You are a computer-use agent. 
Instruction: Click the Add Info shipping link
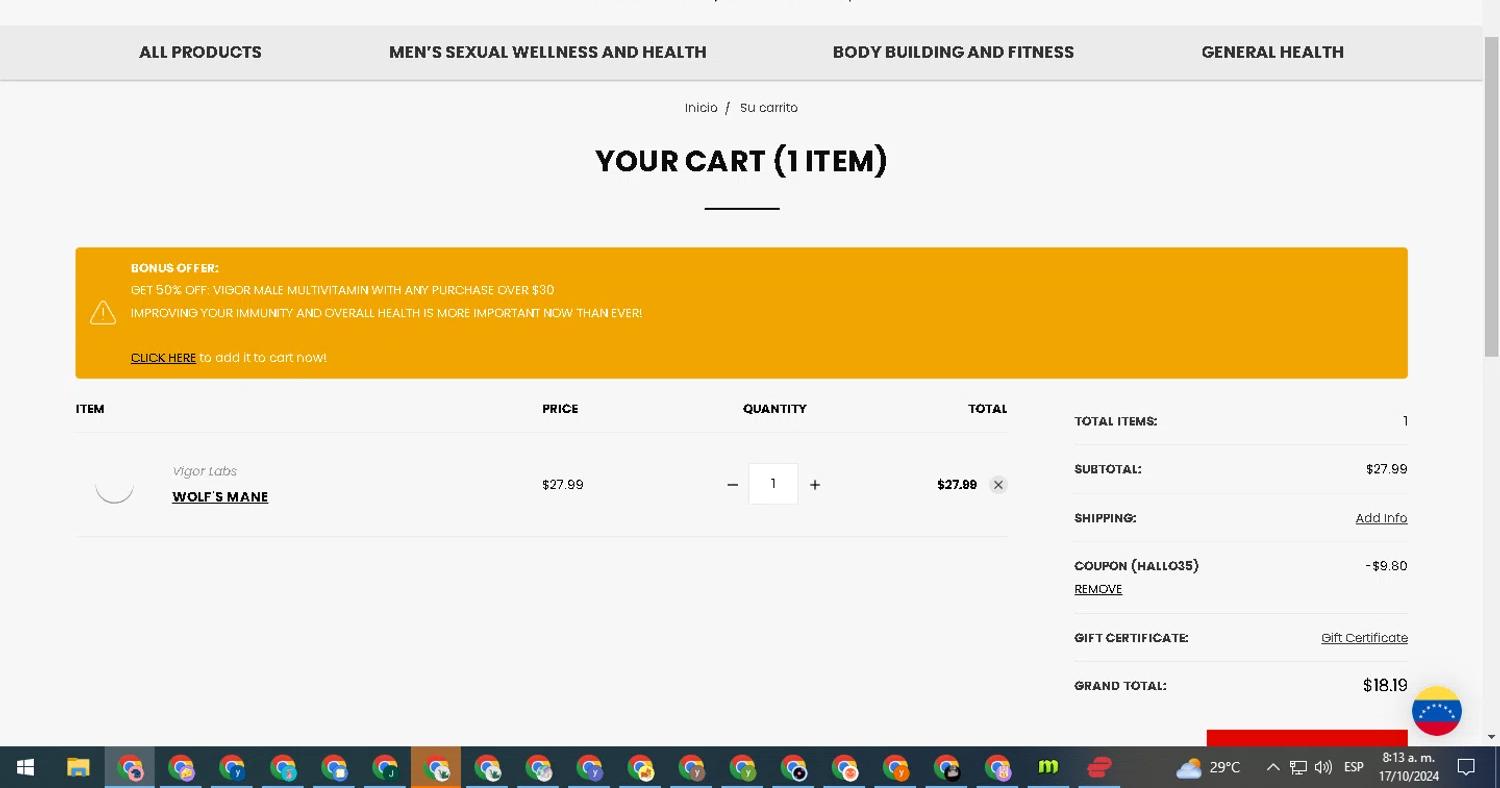coord(1381,518)
